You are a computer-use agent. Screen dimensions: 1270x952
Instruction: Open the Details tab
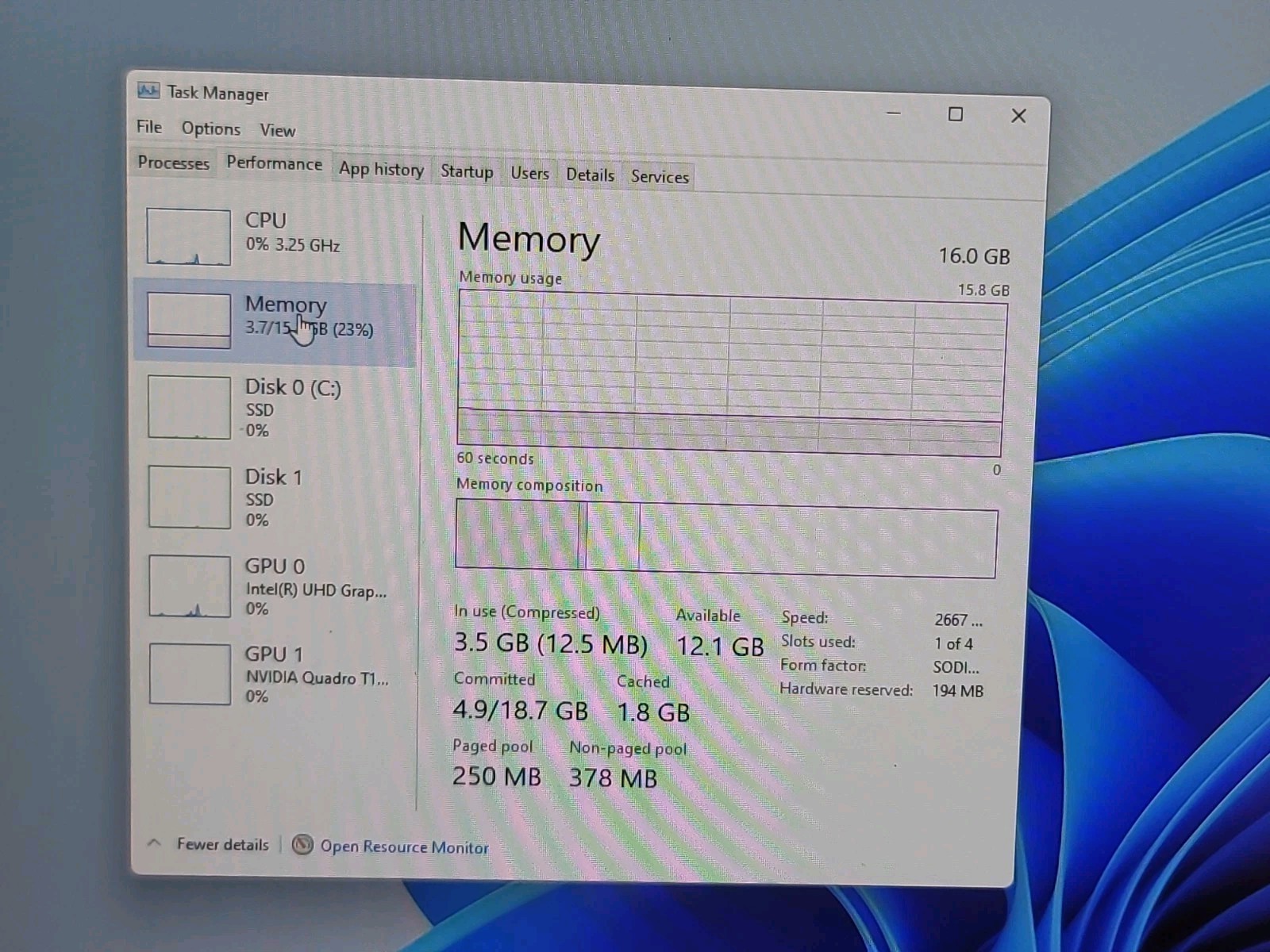pos(590,175)
